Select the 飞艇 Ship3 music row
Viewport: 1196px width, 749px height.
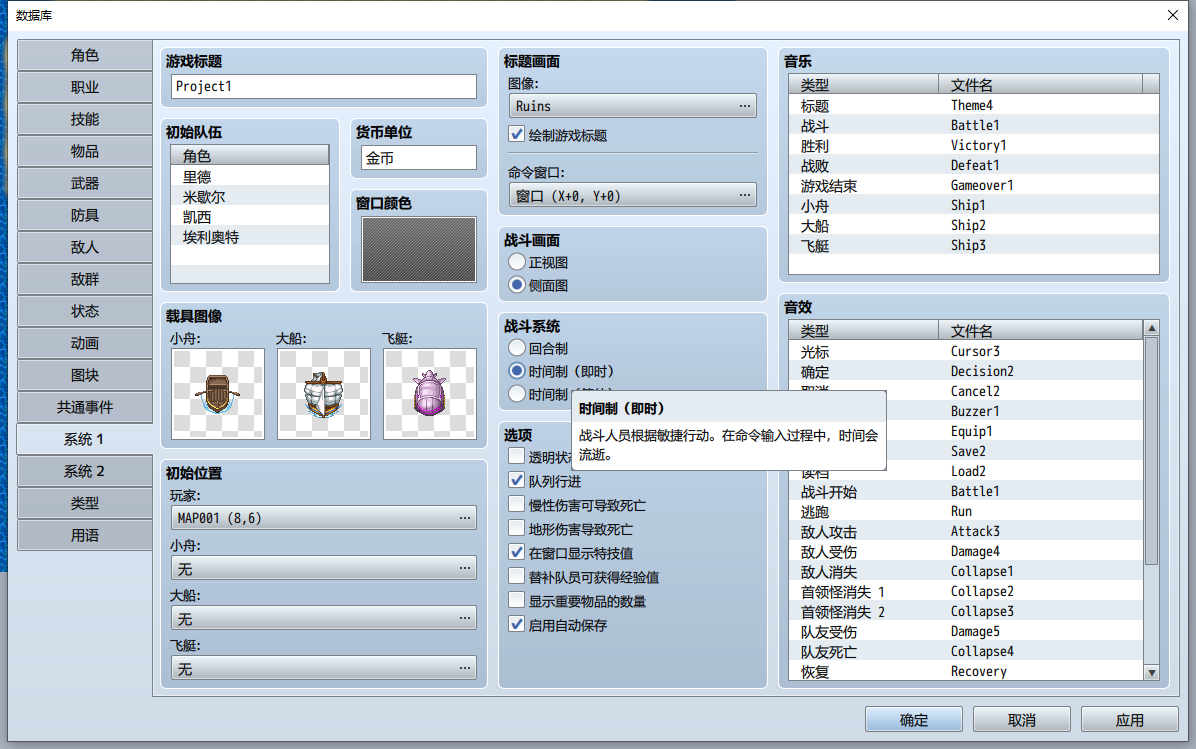point(974,245)
